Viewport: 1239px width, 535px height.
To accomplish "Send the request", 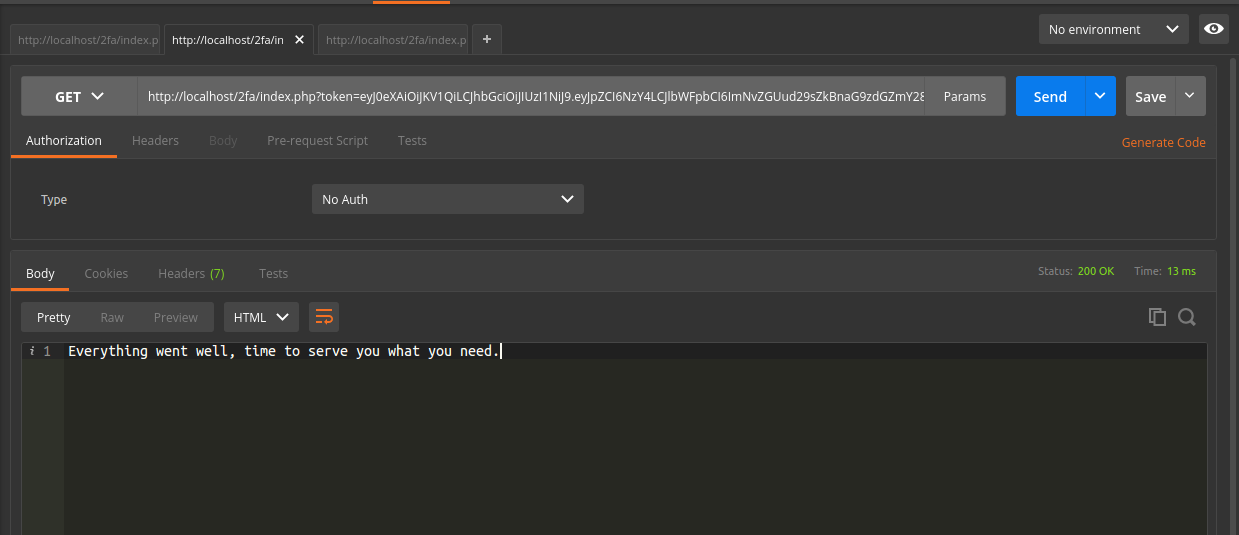I will [x=1050, y=96].
